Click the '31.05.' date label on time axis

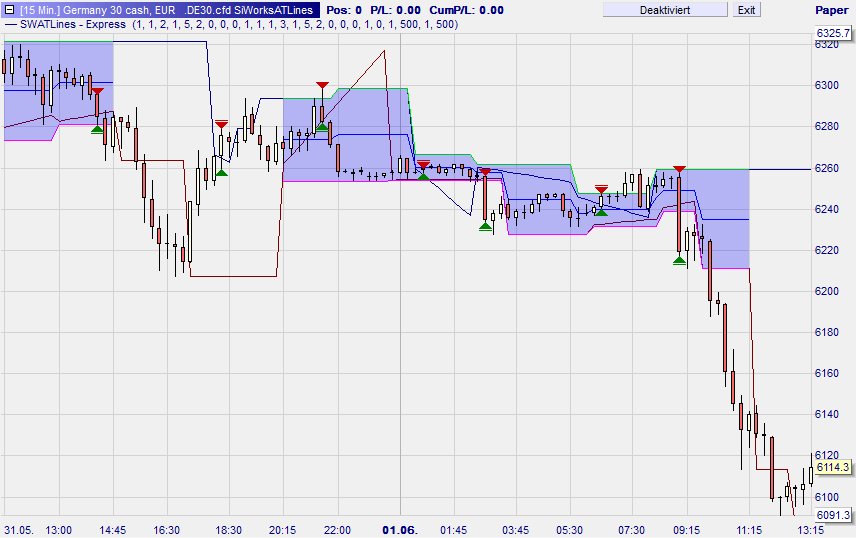tap(19, 530)
